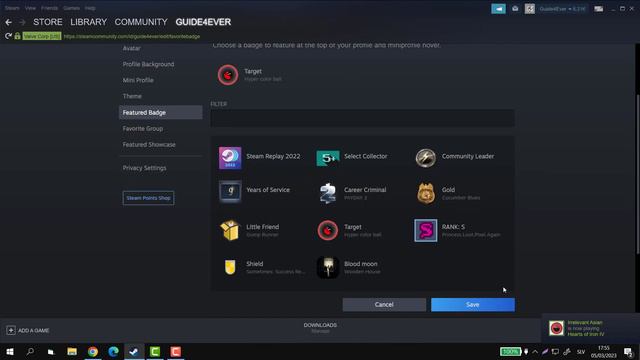
Task: Save the featured badge selection
Action: pos(473,304)
